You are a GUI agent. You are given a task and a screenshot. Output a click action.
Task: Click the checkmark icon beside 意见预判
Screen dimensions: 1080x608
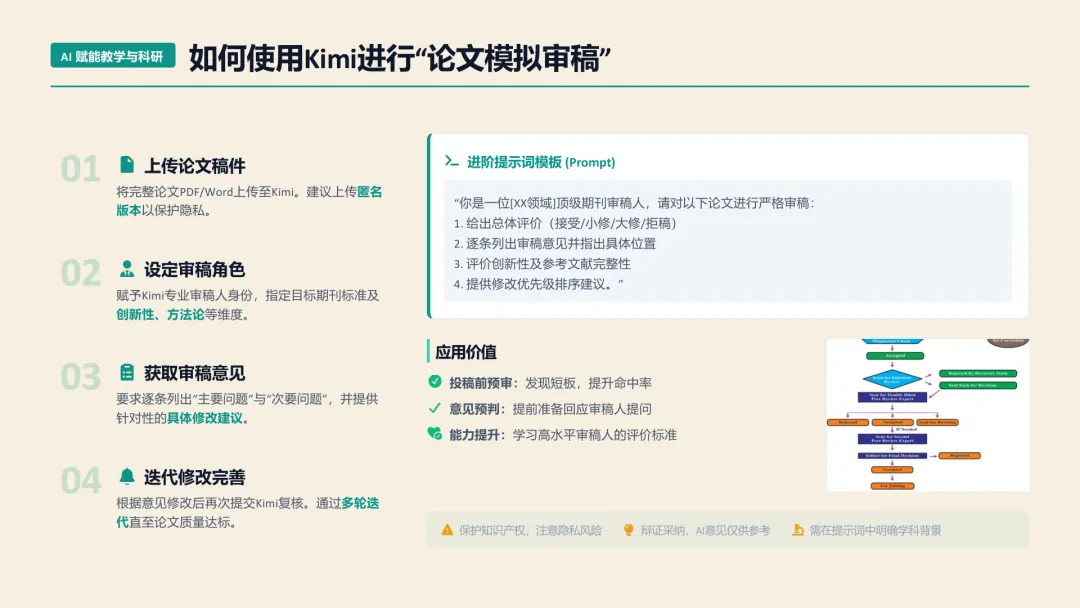[435, 408]
